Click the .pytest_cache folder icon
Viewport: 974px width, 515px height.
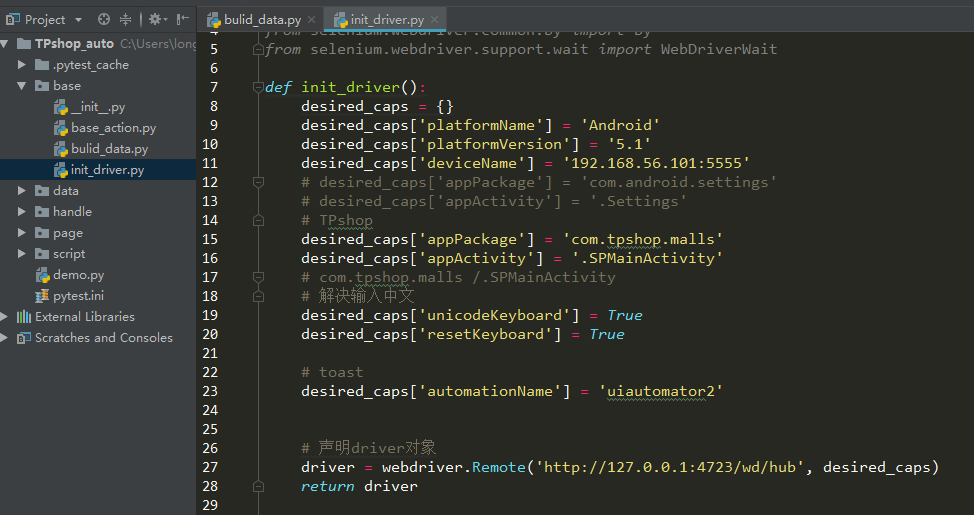pos(42,65)
